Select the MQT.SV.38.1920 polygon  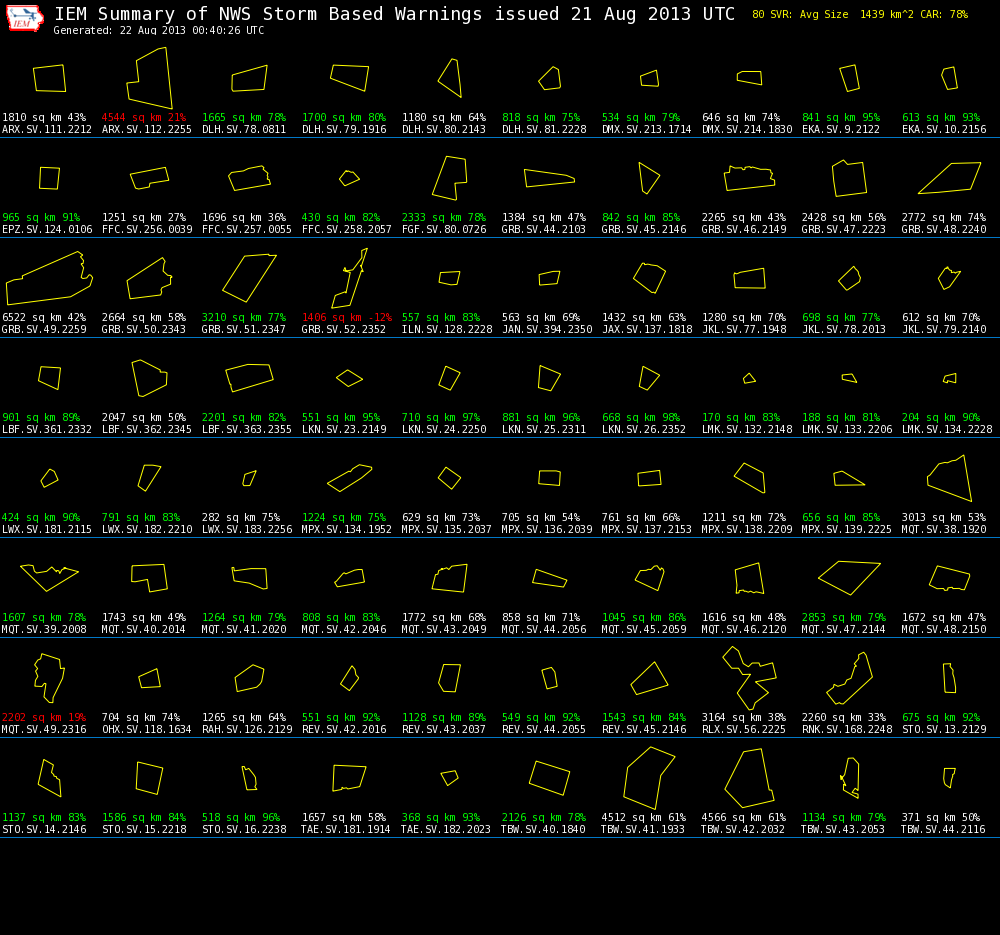pyautogui.click(x=950, y=478)
